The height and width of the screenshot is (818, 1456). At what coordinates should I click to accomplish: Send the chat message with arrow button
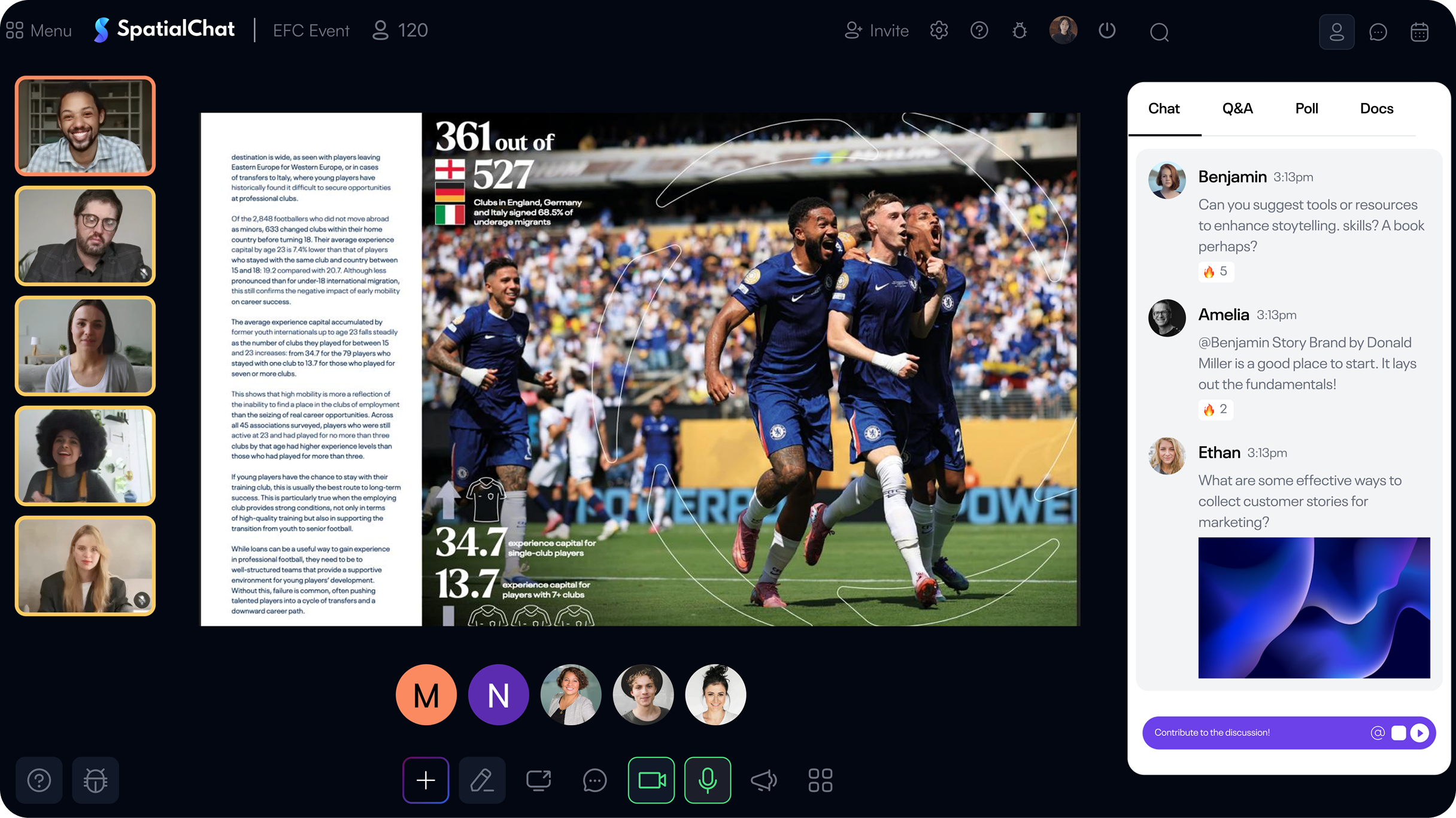click(x=1419, y=732)
